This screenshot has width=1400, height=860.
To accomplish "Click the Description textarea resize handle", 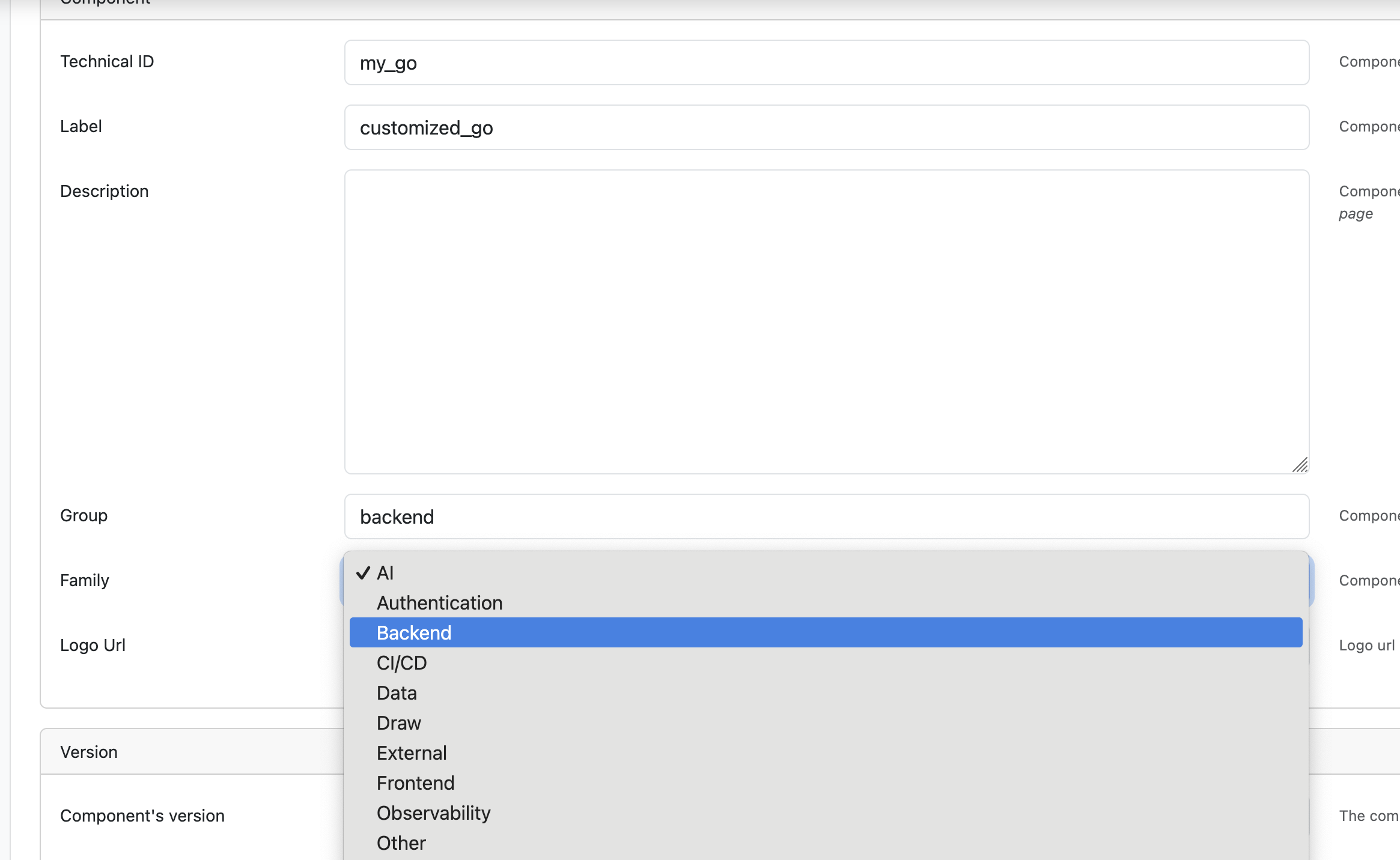I will click(1300, 465).
